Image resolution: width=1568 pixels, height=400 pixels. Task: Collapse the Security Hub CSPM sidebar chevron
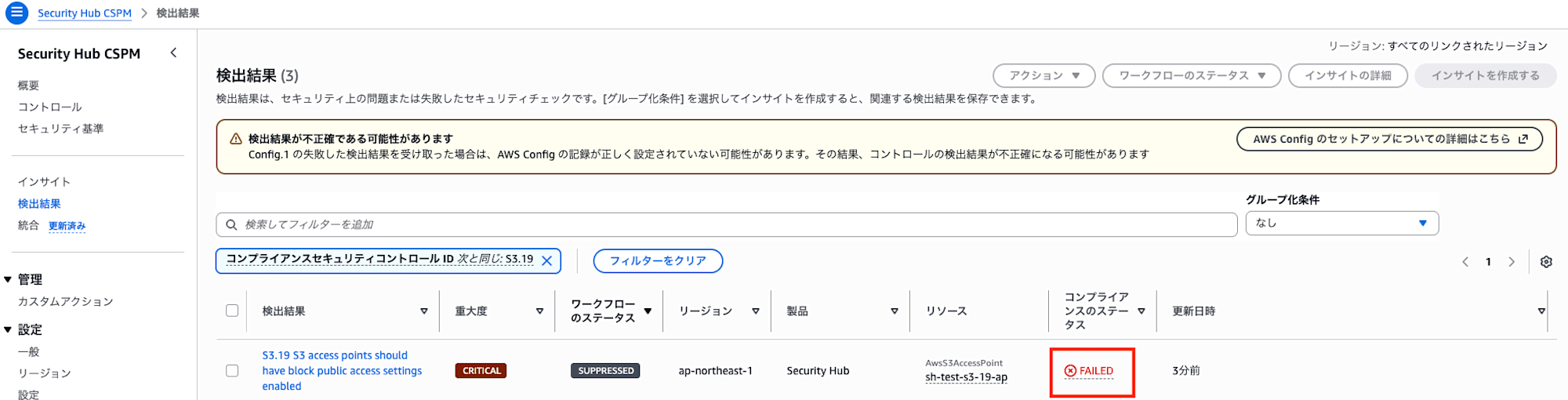pyautogui.click(x=173, y=53)
